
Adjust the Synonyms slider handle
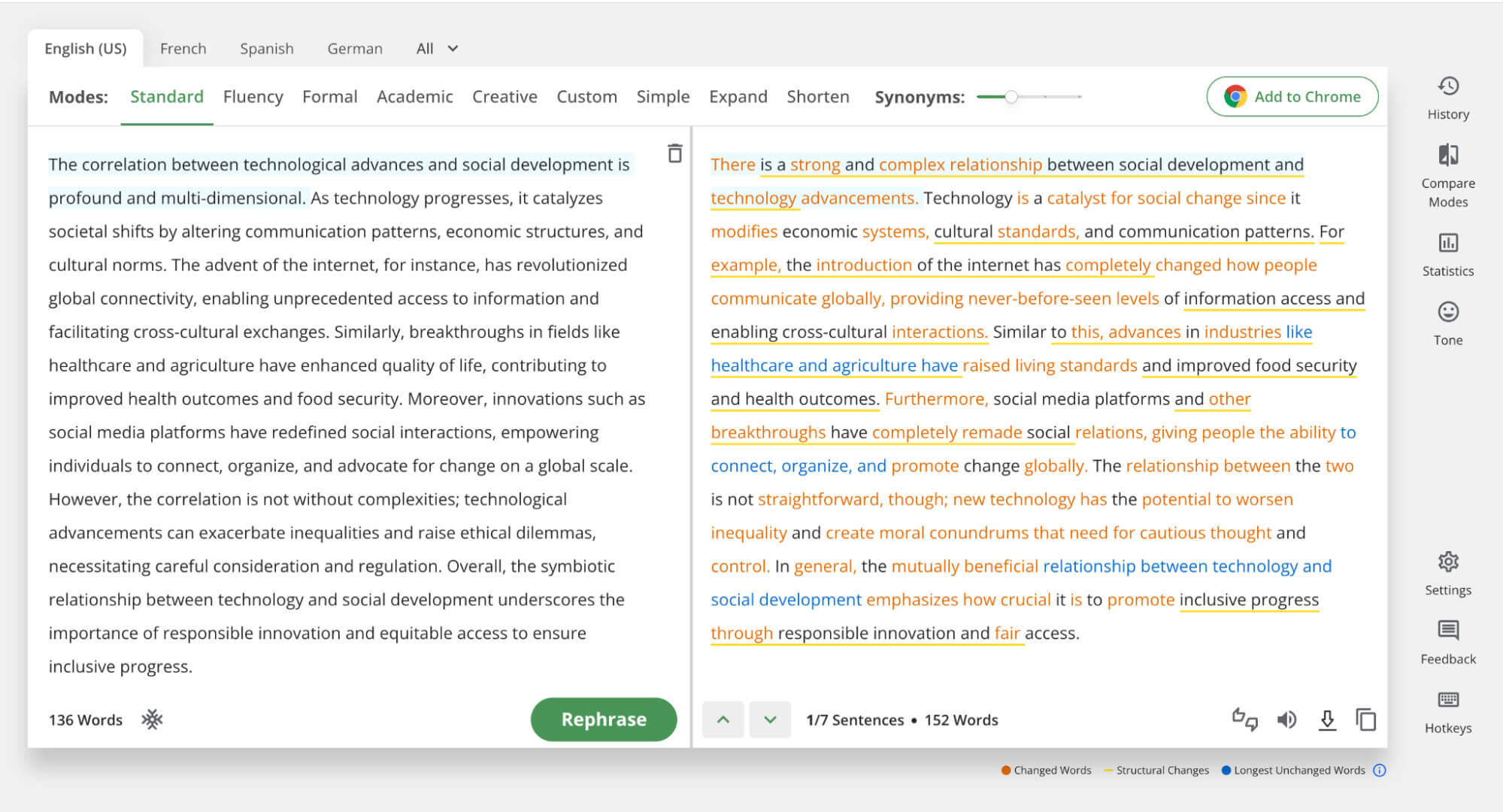[1012, 97]
